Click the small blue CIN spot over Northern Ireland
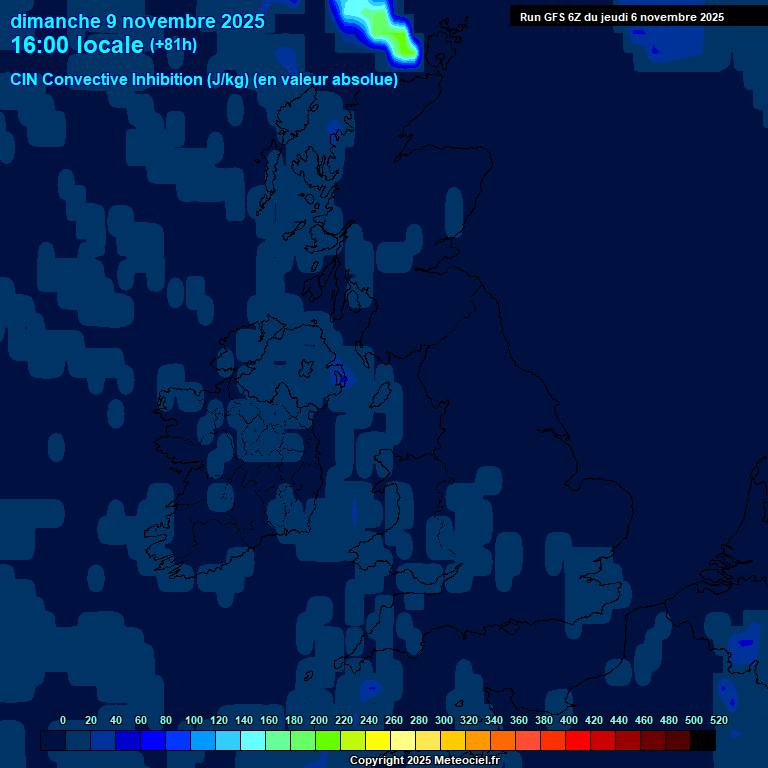The width and height of the screenshot is (768, 768). coord(340,377)
